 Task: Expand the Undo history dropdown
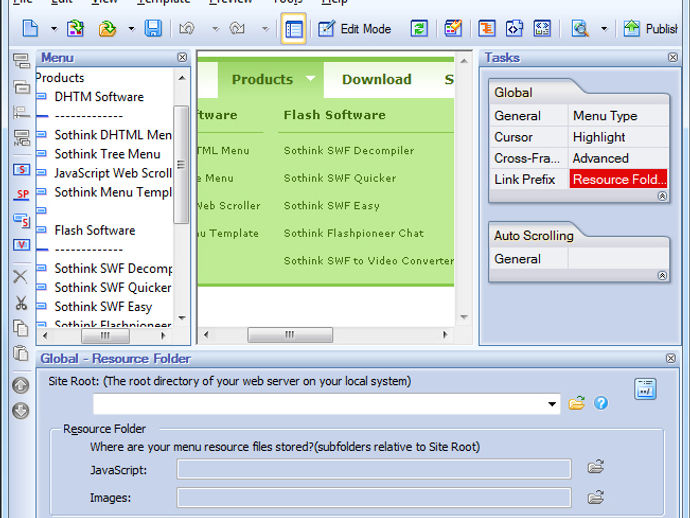pyautogui.click(x=215, y=29)
